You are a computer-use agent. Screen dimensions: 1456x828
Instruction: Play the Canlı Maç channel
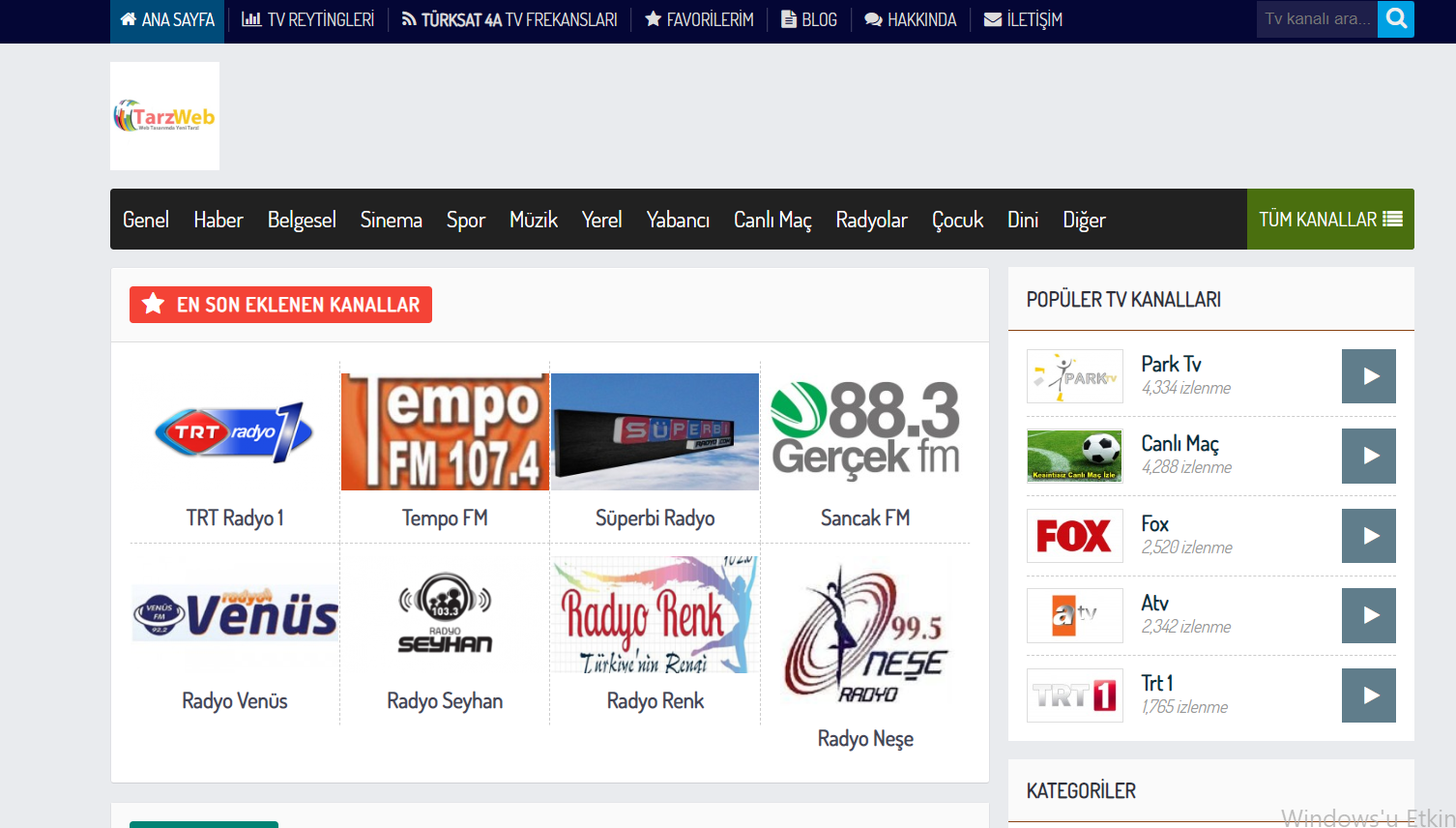pyautogui.click(x=1369, y=456)
